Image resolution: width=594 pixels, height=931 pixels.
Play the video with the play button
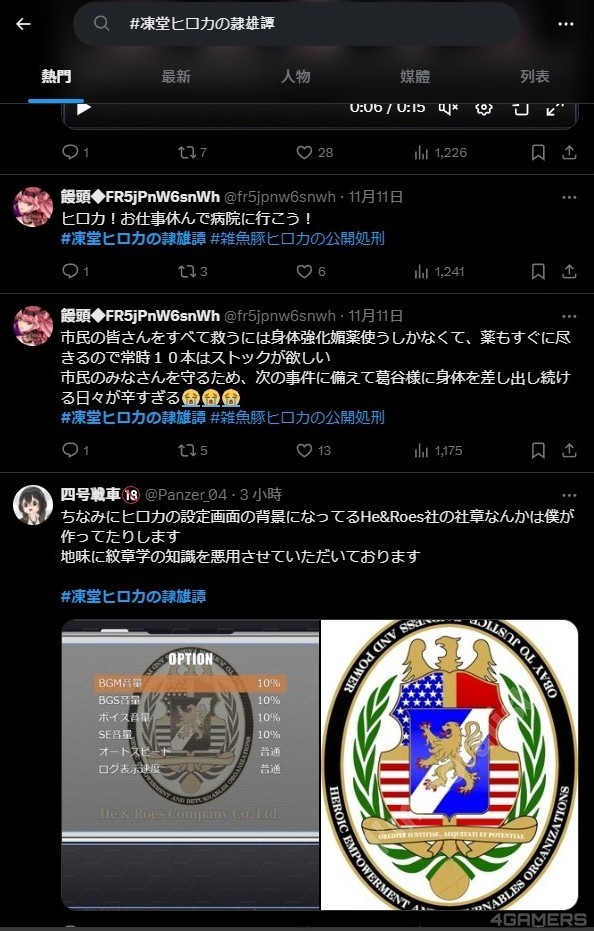point(84,108)
